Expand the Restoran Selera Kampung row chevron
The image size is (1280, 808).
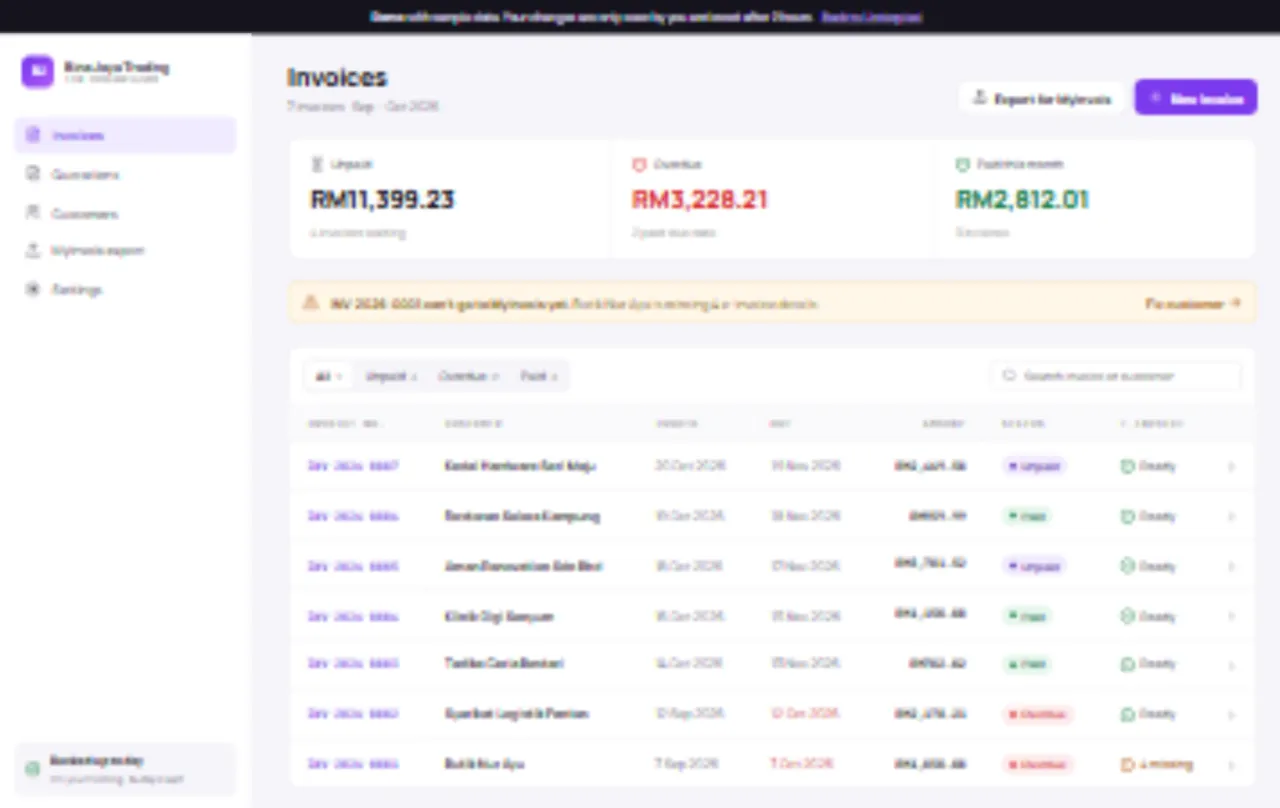tap(1231, 516)
